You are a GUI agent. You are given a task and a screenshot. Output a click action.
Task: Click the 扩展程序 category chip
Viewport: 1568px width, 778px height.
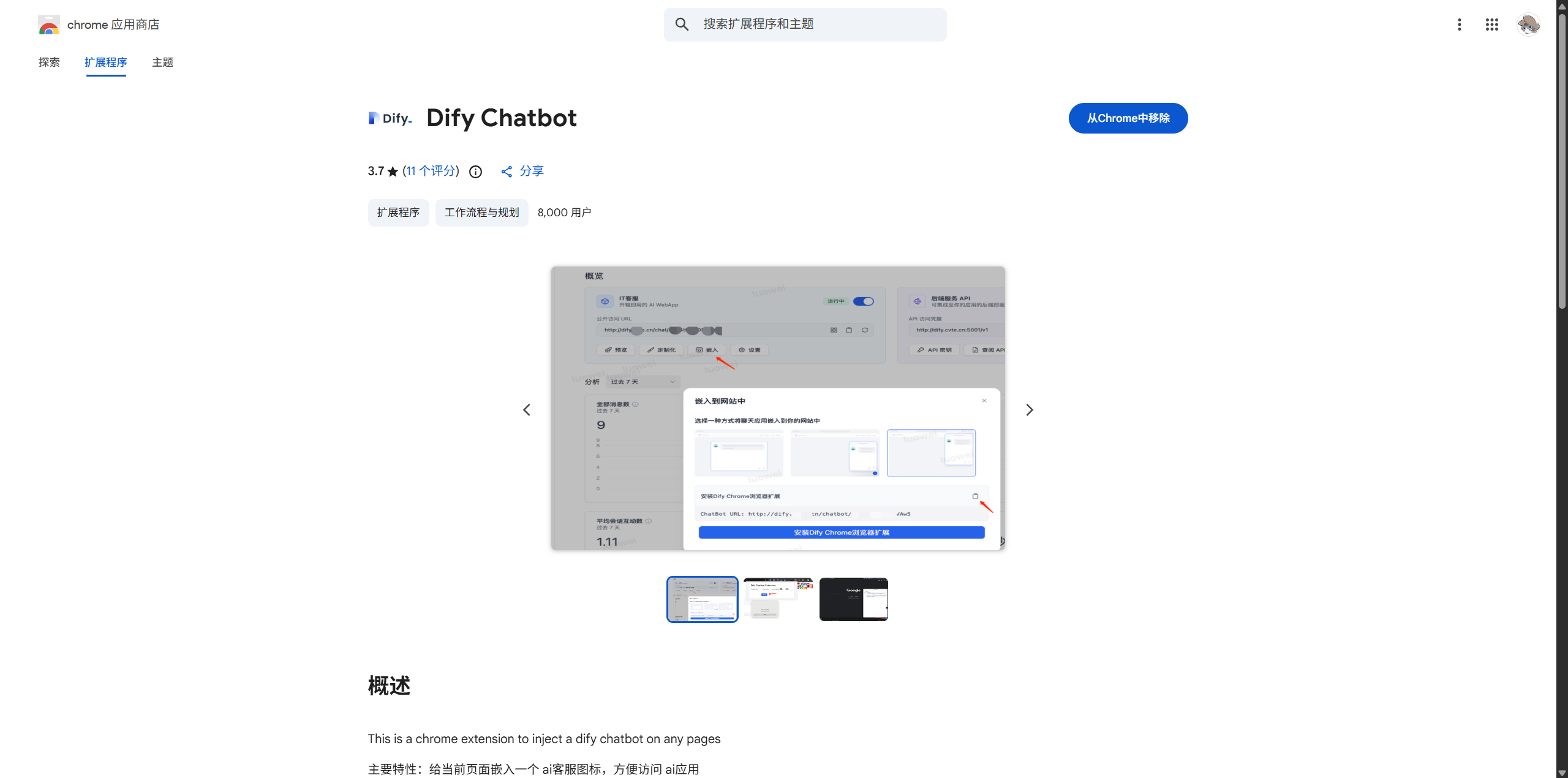398,213
